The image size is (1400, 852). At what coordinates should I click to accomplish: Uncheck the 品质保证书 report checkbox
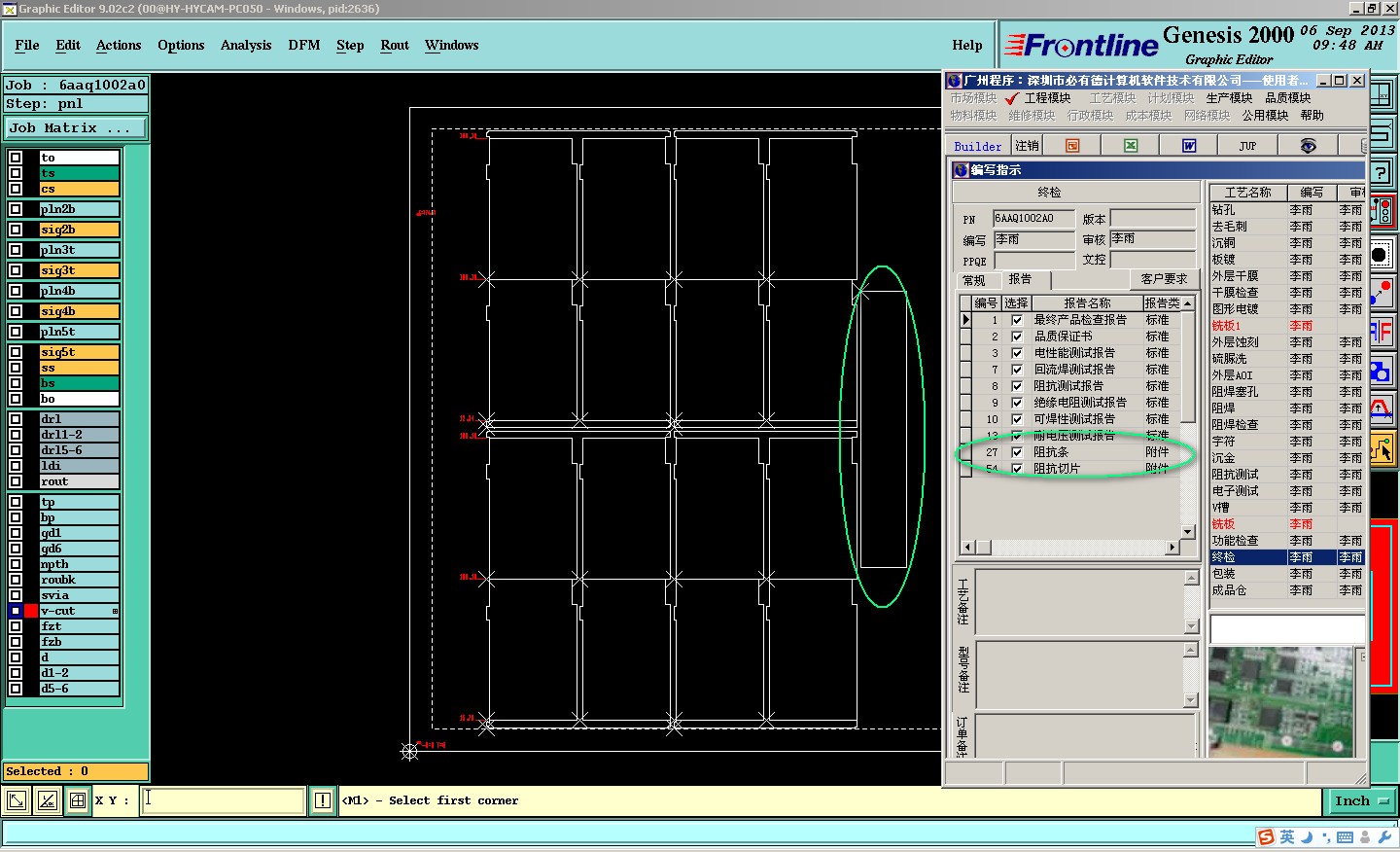click(x=1017, y=337)
